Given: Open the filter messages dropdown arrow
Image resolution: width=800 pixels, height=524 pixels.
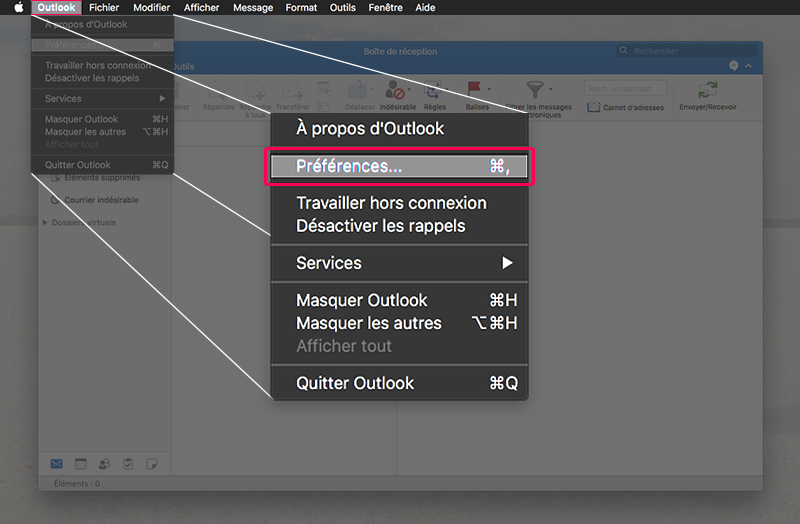Looking at the screenshot, I should point(551,89).
